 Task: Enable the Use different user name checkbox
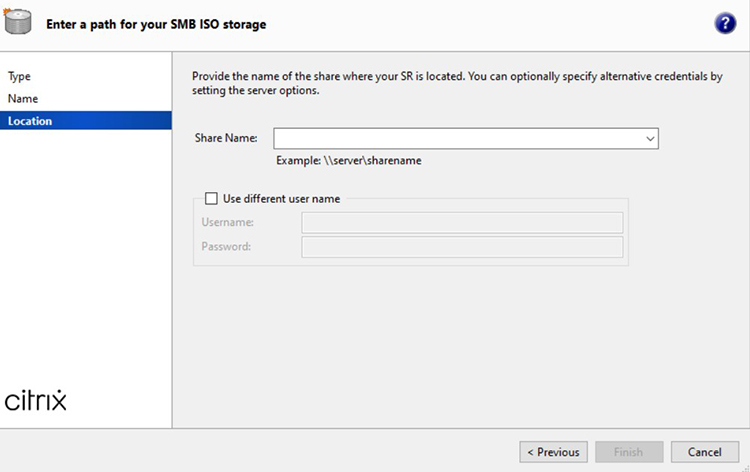[x=210, y=199]
